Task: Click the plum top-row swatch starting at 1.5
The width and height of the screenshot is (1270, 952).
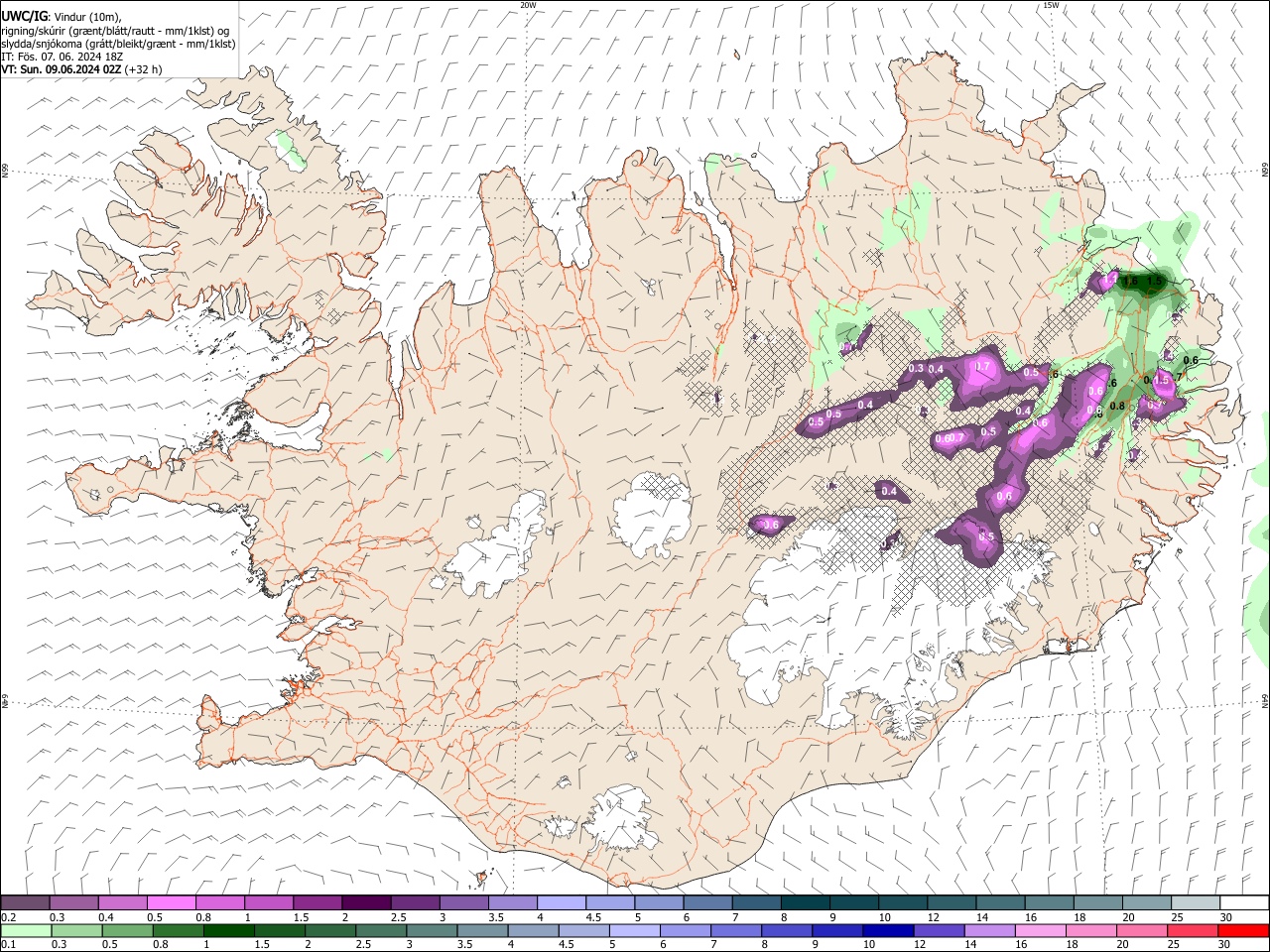Action: point(317,902)
